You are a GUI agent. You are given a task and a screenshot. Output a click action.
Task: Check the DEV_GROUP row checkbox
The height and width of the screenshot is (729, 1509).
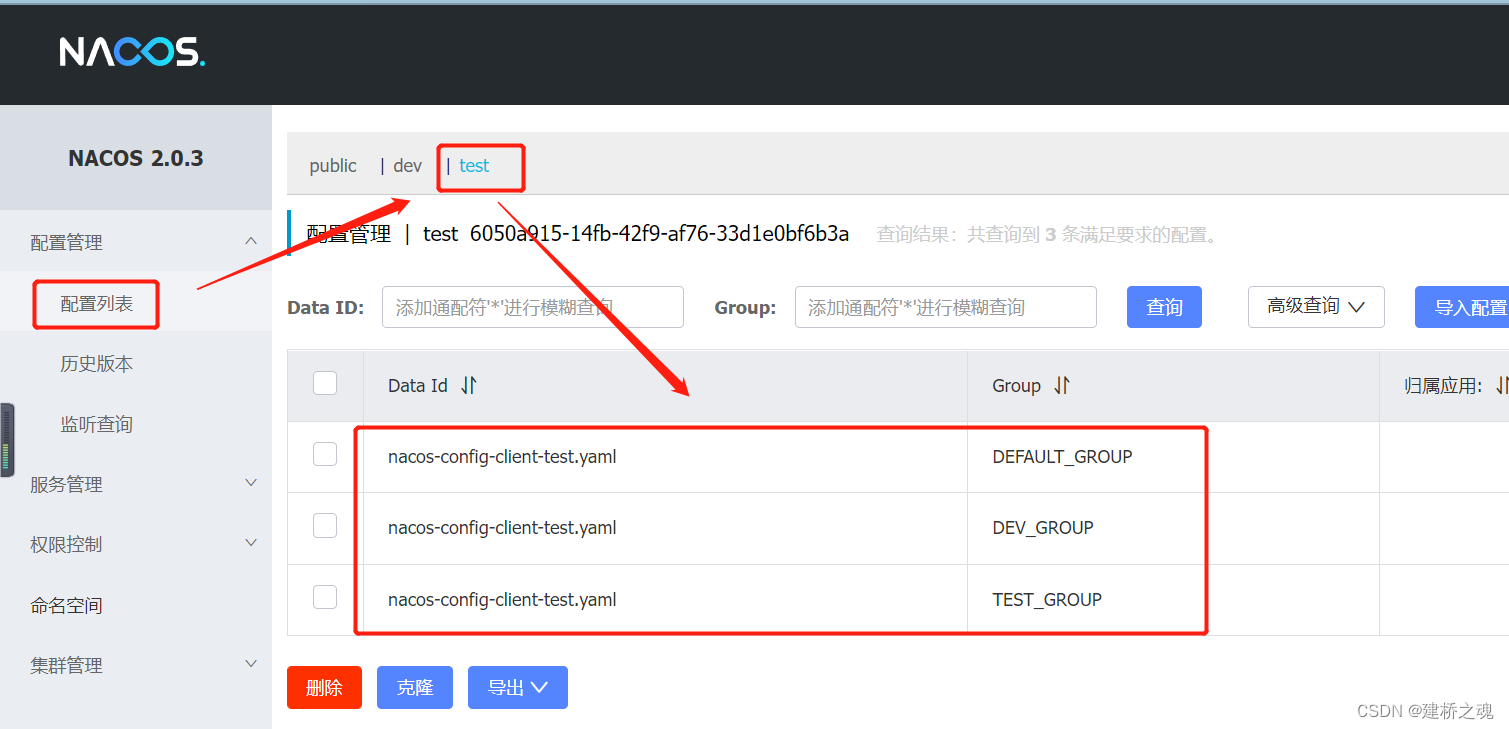pyautogui.click(x=325, y=525)
